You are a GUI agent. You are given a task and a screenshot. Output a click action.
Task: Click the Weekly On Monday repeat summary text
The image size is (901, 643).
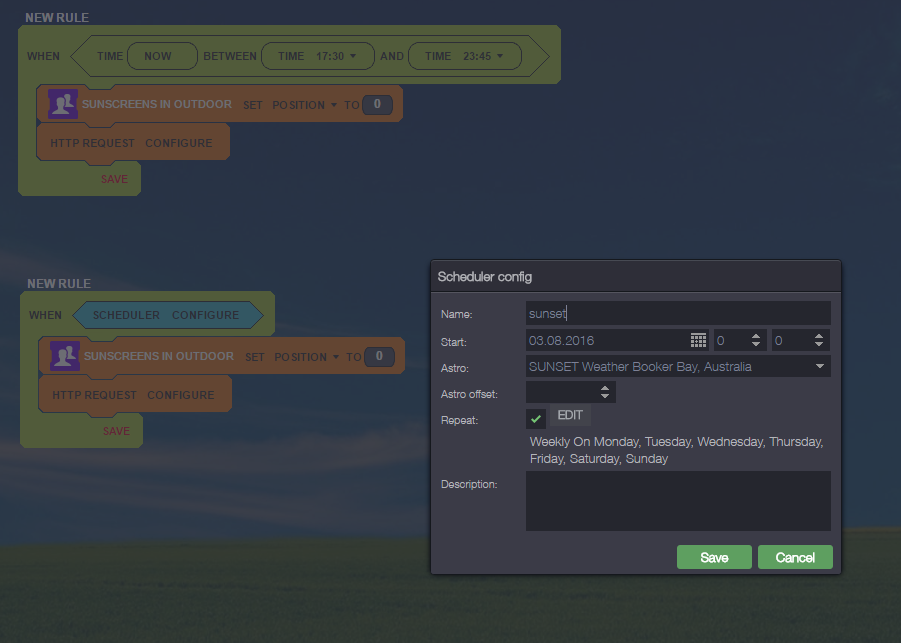tap(676, 450)
